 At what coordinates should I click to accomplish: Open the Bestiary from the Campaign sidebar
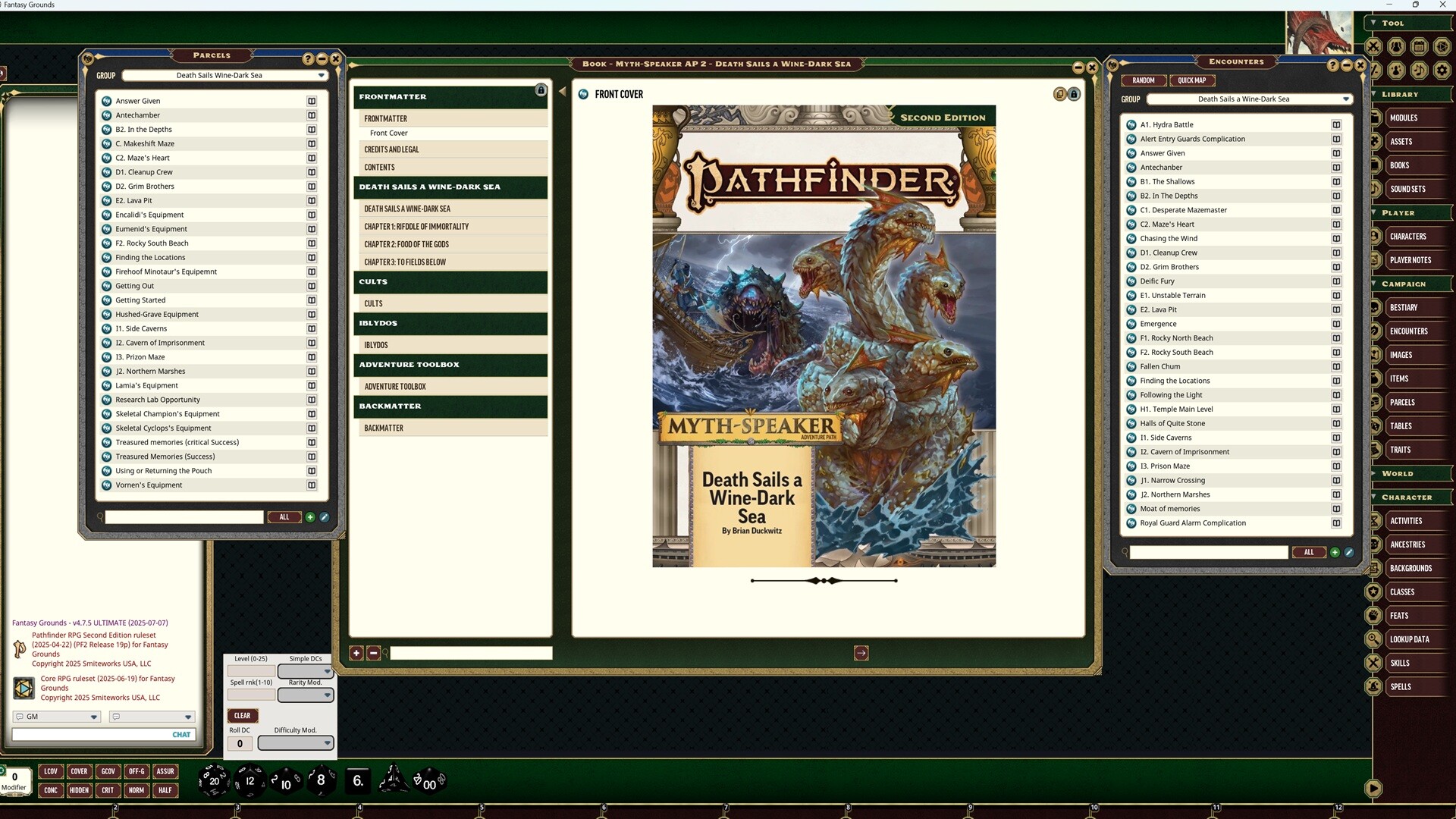pos(1404,307)
